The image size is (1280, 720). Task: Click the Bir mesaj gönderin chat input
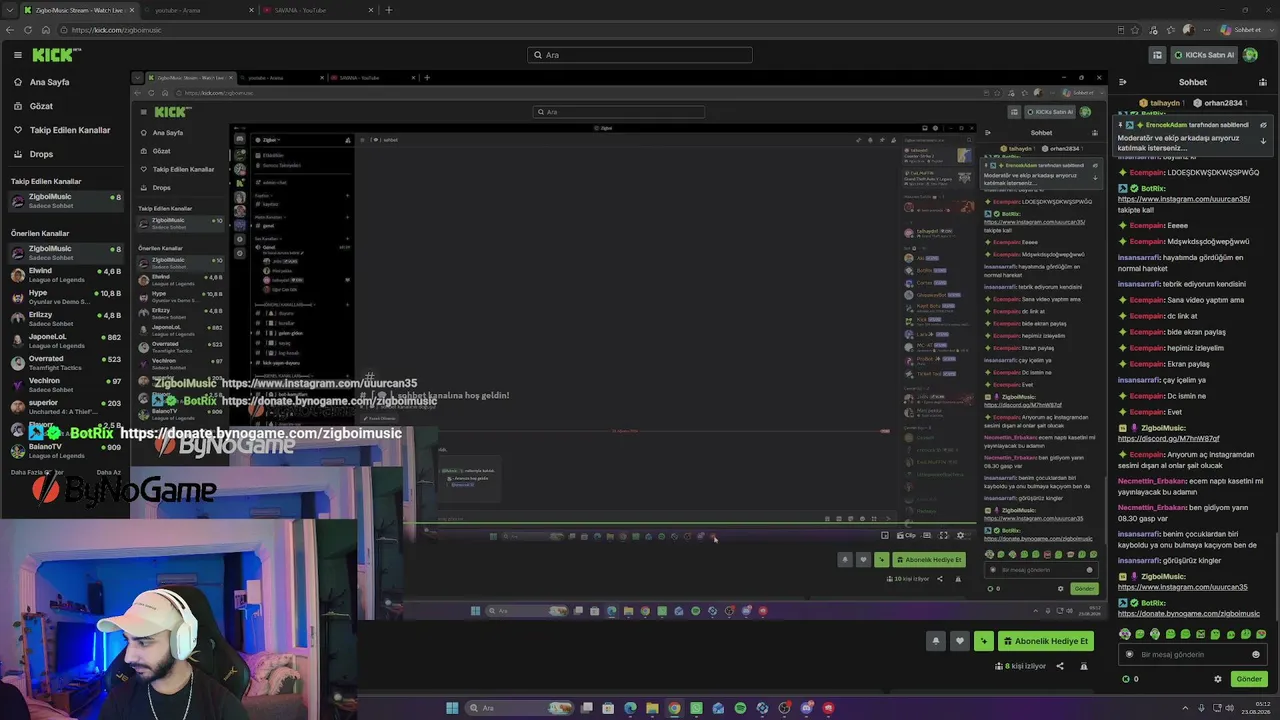(1193, 654)
